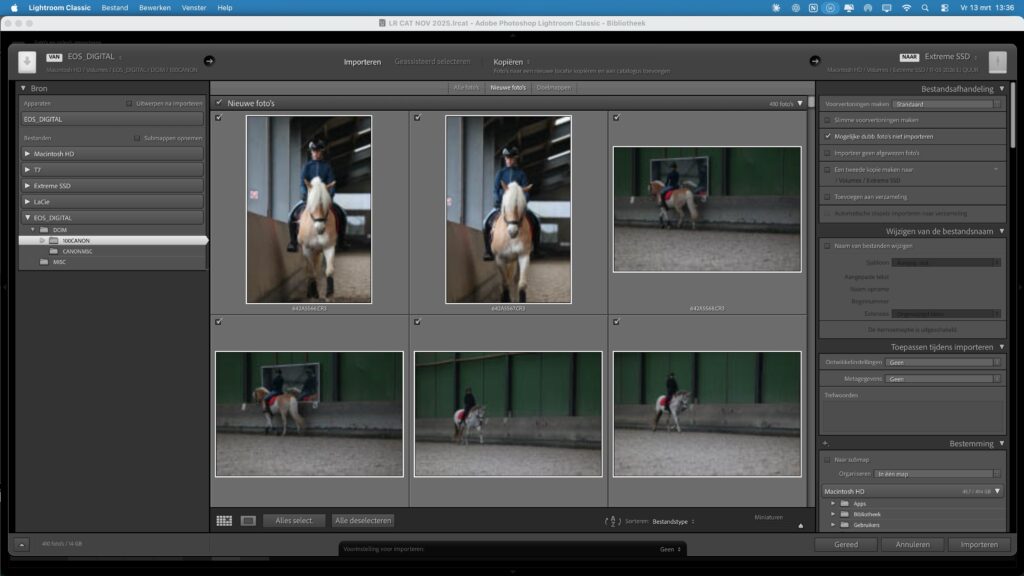Image resolution: width=1024 pixels, height=576 pixels.
Task: Click the Importeren button
Action: pyautogui.click(x=978, y=545)
